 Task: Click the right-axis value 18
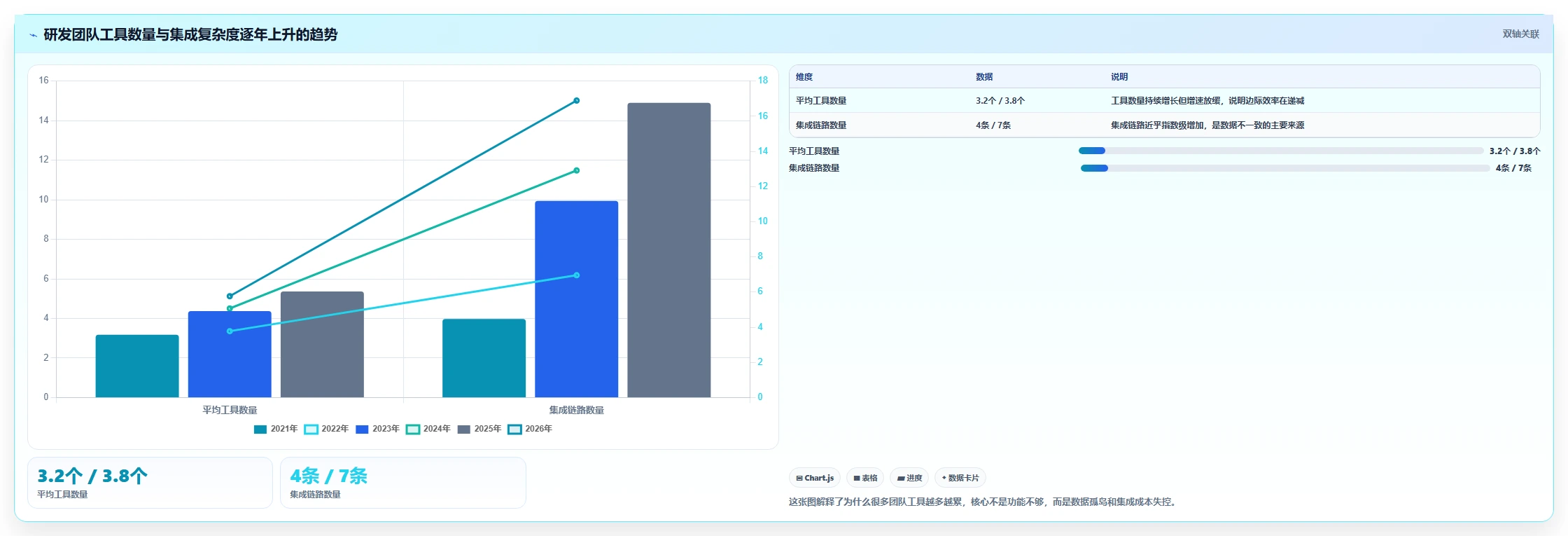(762, 81)
